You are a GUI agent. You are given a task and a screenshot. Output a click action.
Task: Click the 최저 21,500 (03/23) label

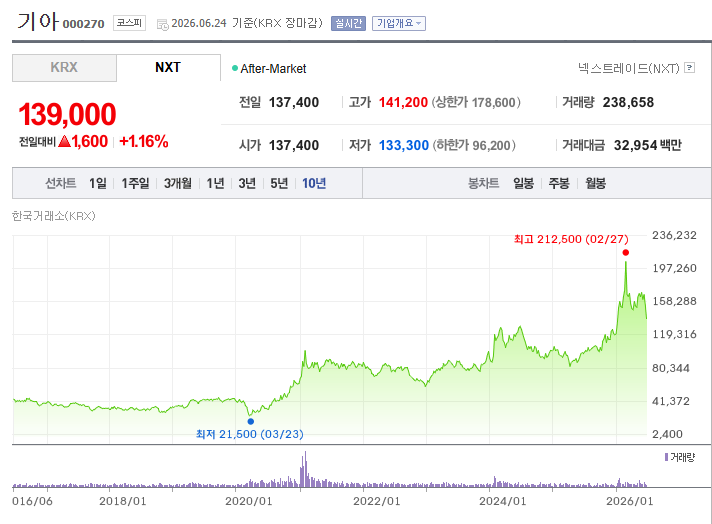(250, 434)
